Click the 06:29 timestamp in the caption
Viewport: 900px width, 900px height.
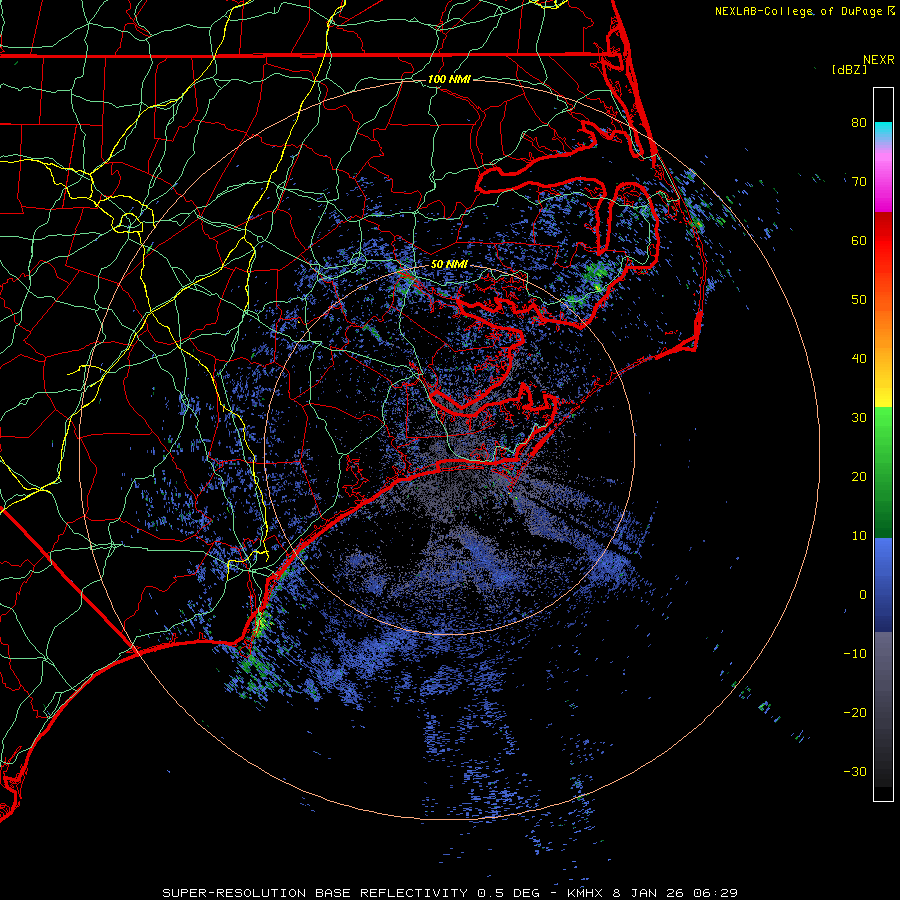coord(715,893)
